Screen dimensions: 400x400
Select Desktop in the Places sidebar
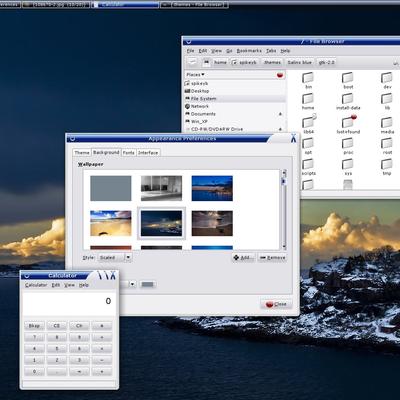click(235, 91)
